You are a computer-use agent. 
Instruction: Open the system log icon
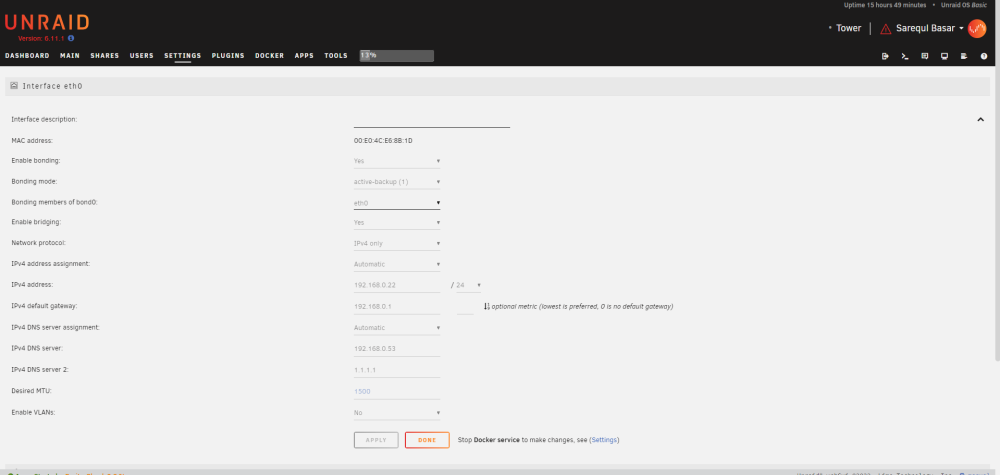tap(964, 56)
